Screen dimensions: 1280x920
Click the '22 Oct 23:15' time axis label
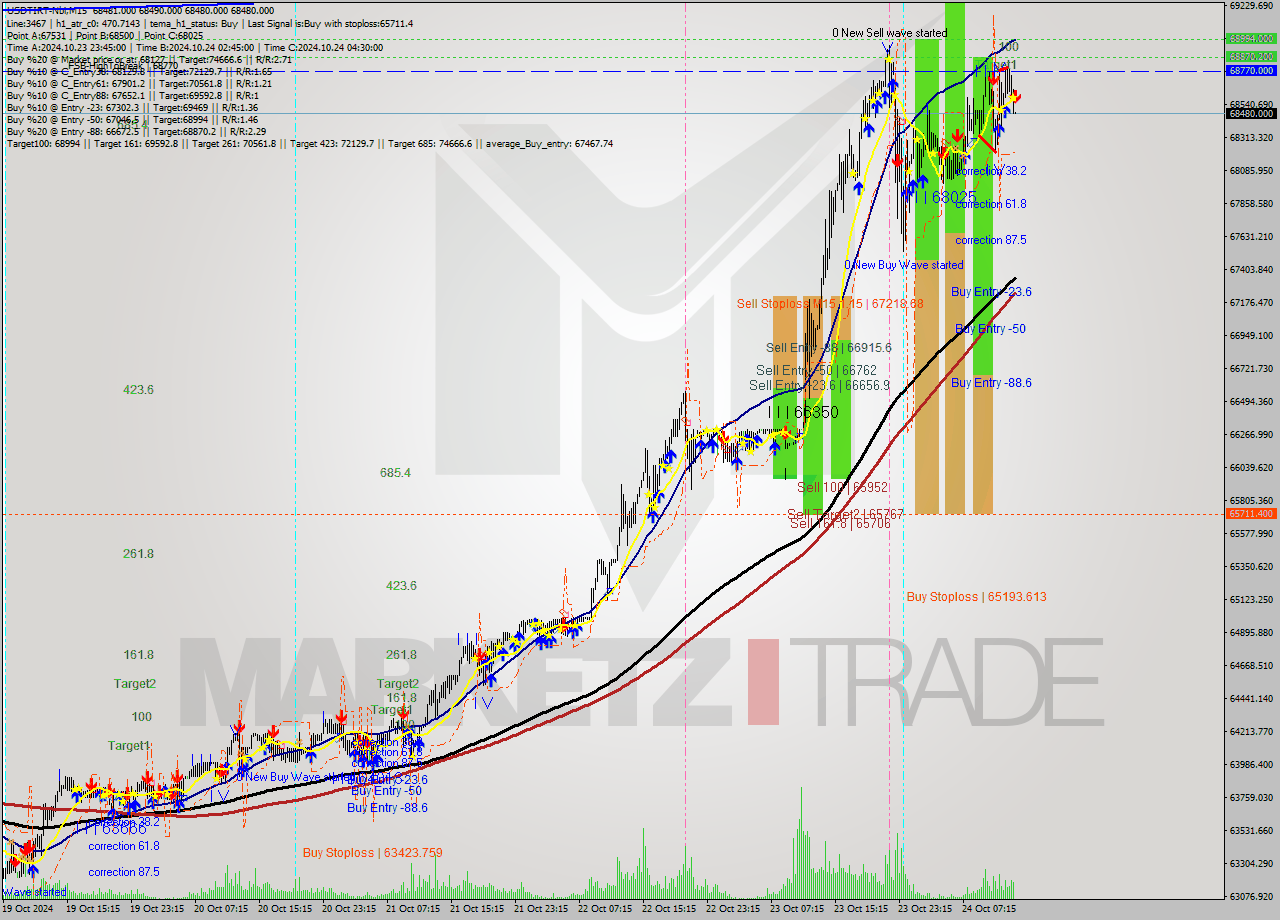[x=733, y=909]
